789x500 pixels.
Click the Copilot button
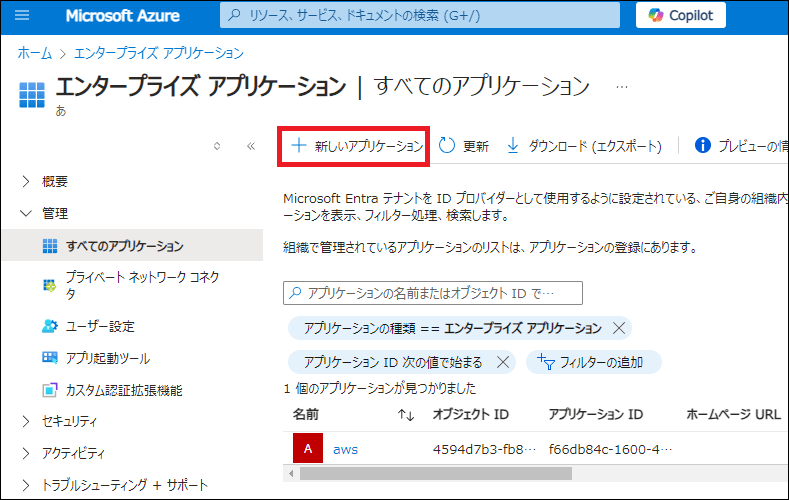(x=680, y=16)
